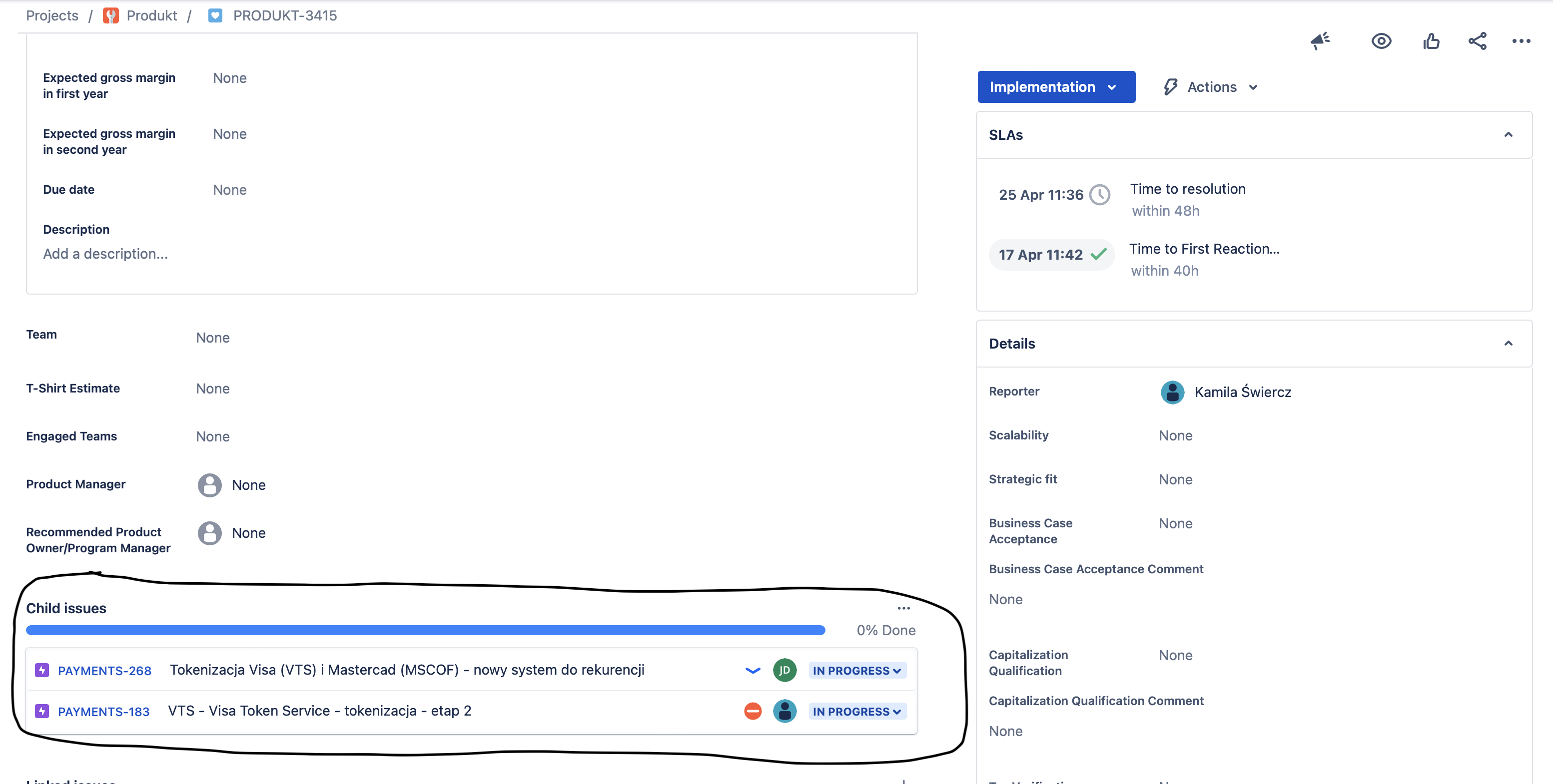Click the Produkt project icon in breadcrumb
1553x784 pixels.
pos(110,15)
